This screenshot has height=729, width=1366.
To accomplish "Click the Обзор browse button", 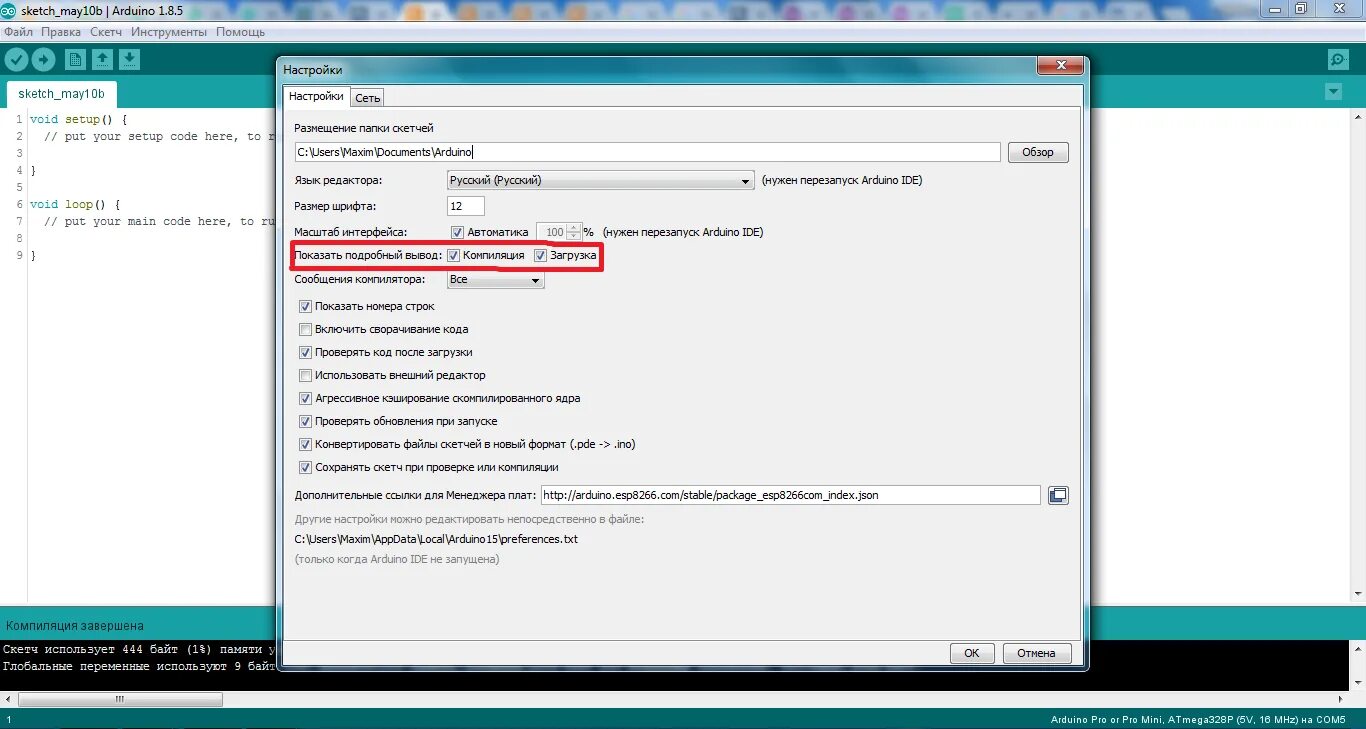I will (1038, 152).
